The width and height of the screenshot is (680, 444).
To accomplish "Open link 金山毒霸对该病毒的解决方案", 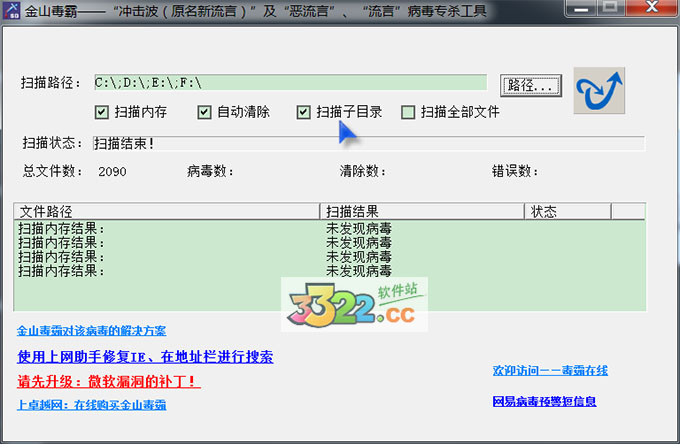I will 92,331.
